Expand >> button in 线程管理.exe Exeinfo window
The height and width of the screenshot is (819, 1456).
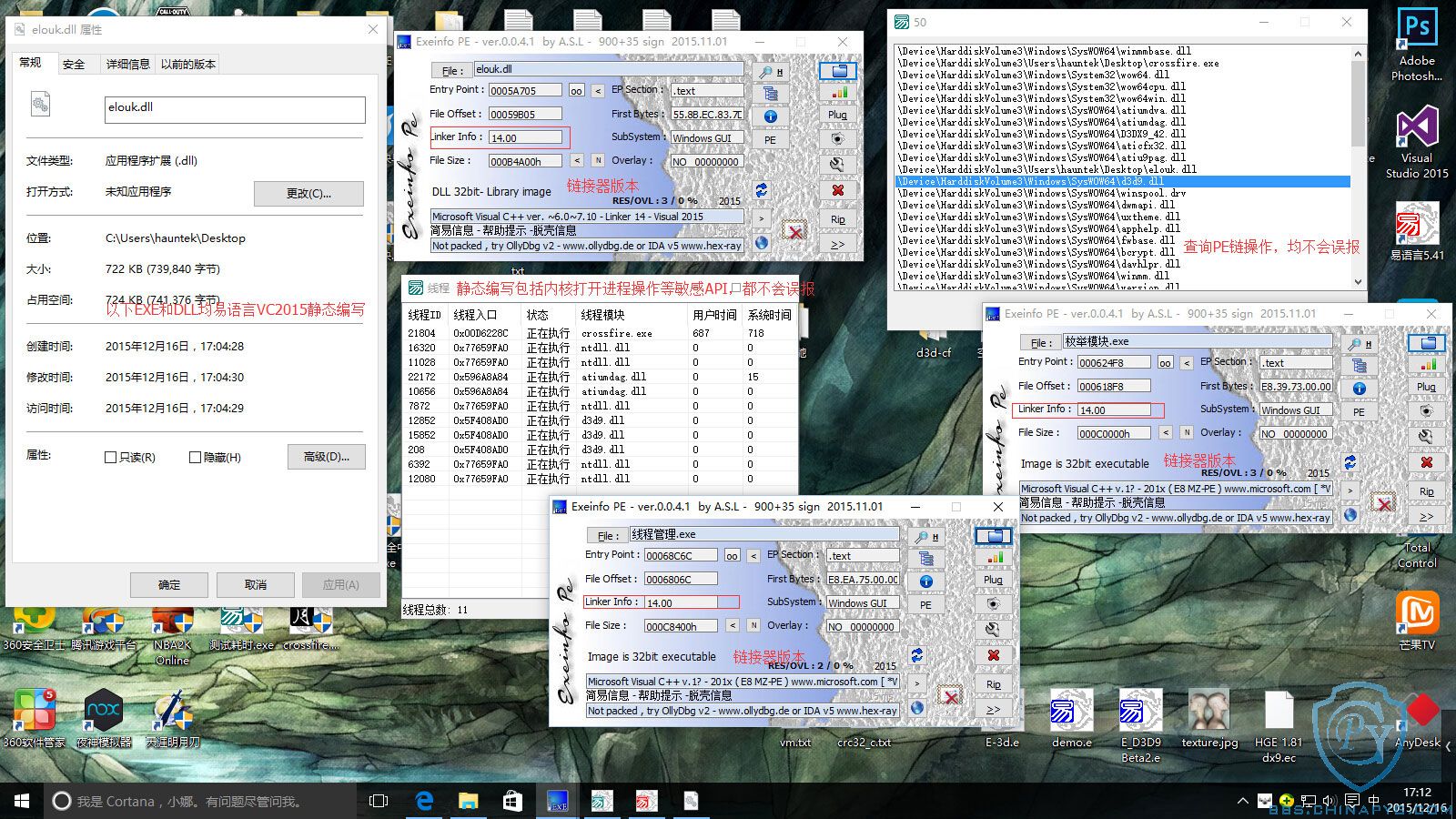(993, 710)
